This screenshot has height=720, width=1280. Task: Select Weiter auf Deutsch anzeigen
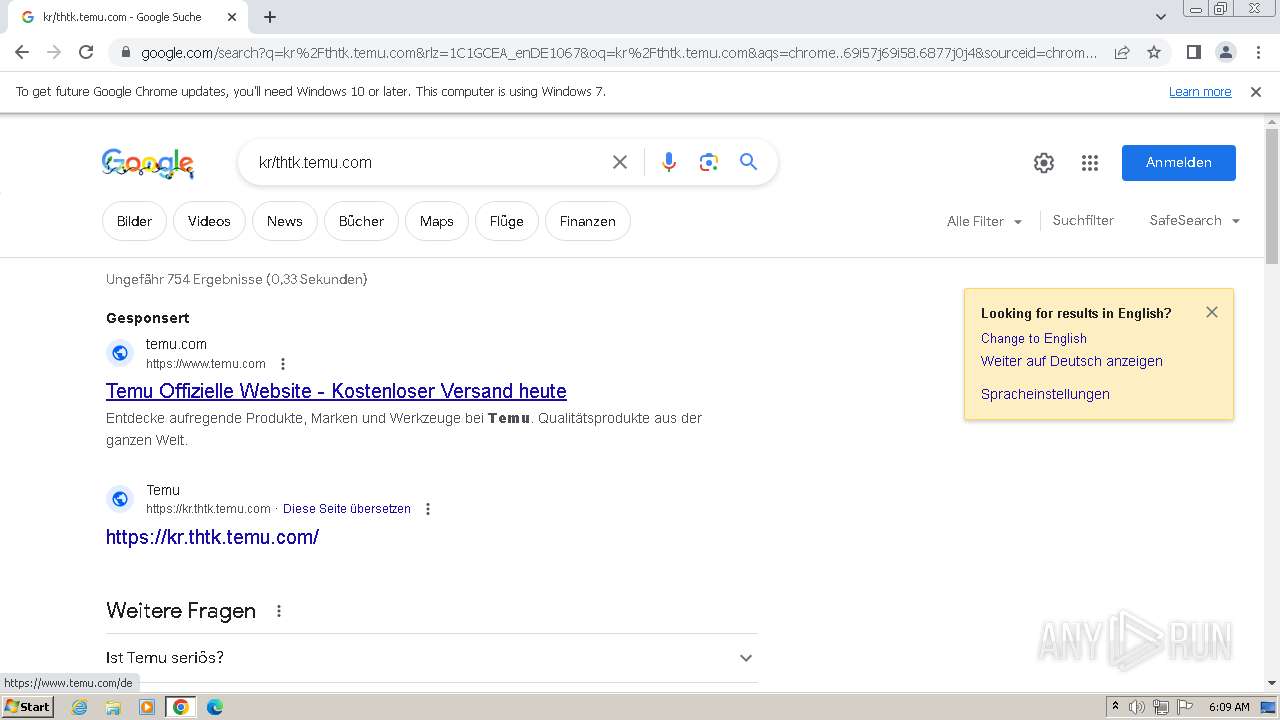click(1071, 361)
